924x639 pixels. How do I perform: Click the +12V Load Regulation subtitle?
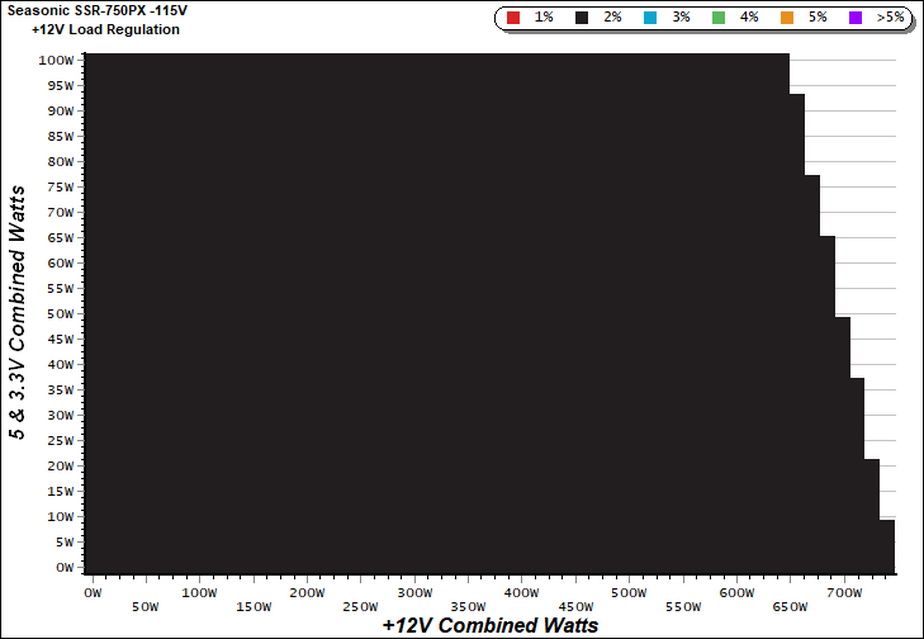point(106,29)
